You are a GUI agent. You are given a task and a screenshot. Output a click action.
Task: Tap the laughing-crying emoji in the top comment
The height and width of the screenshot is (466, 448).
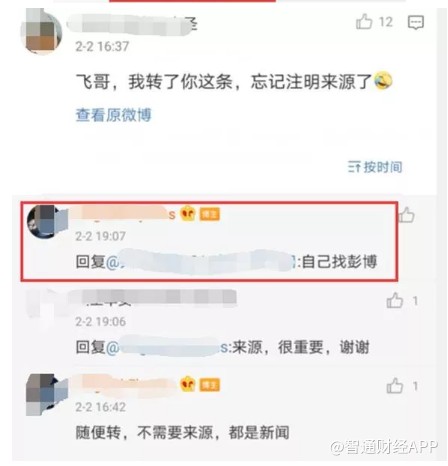point(383,81)
